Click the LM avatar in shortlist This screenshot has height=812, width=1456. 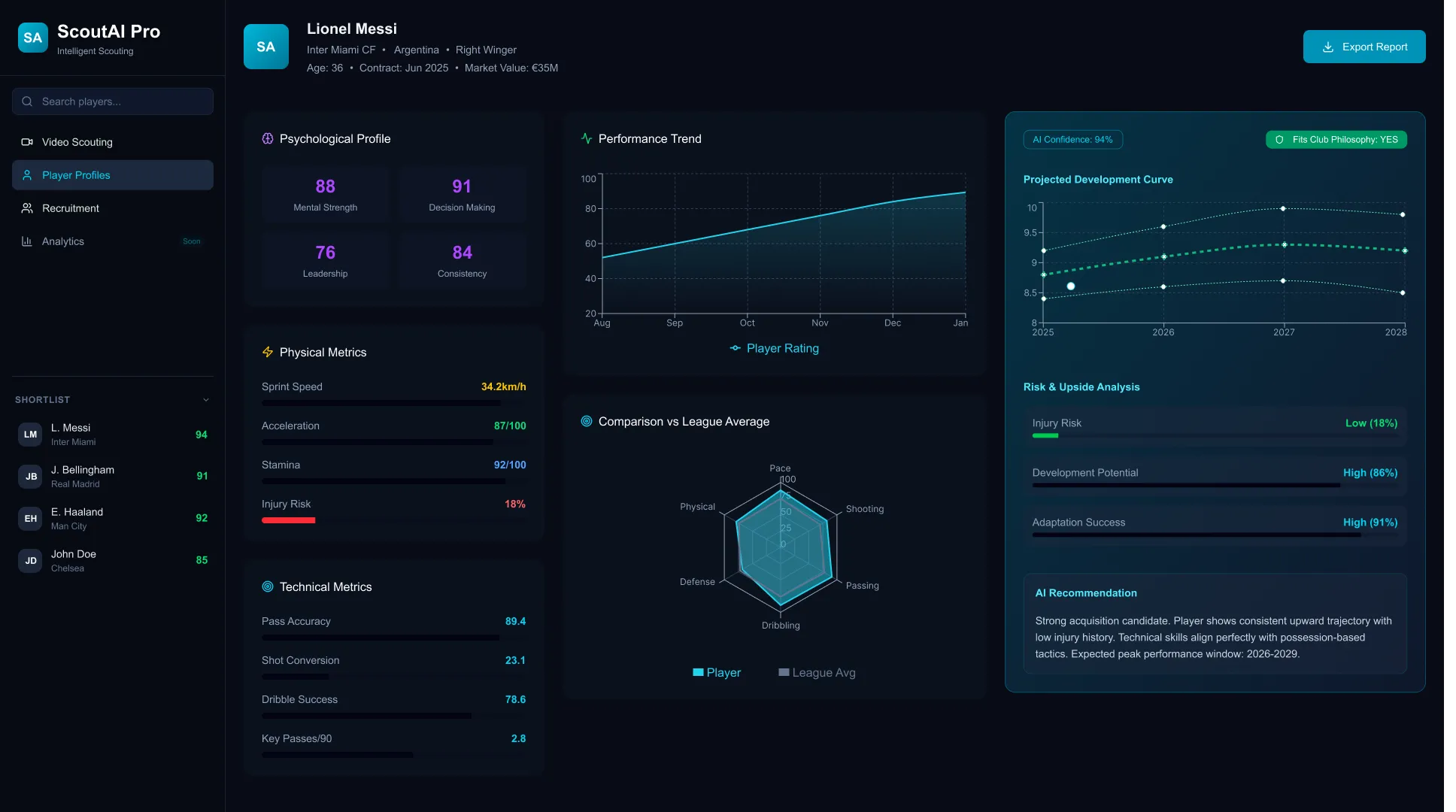coord(30,435)
